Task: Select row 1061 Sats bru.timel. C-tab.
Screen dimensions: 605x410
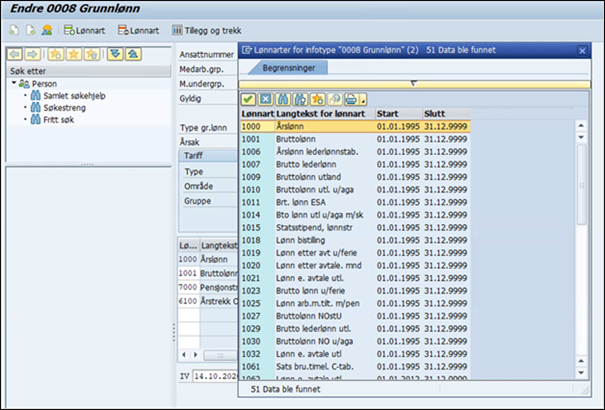Action: point(355,366)
